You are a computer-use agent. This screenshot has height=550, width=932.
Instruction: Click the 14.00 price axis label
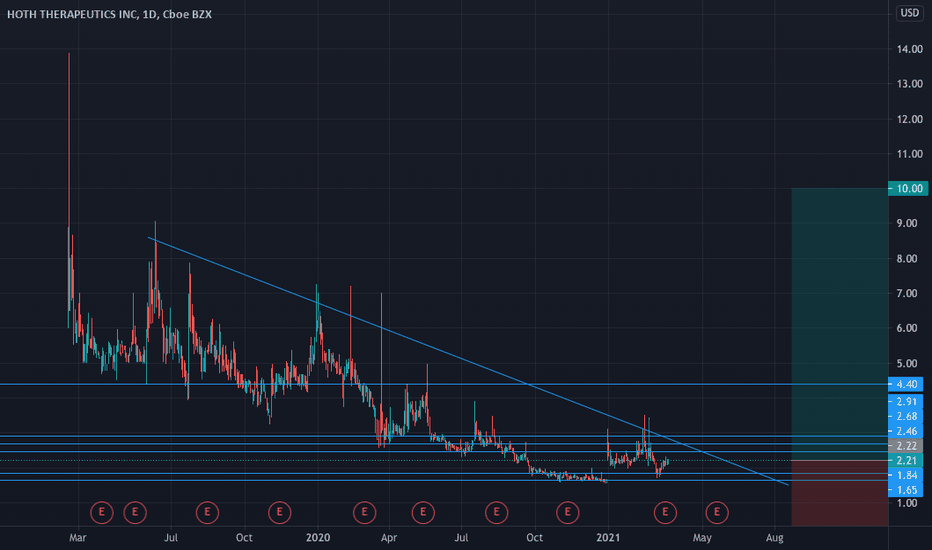909,49
